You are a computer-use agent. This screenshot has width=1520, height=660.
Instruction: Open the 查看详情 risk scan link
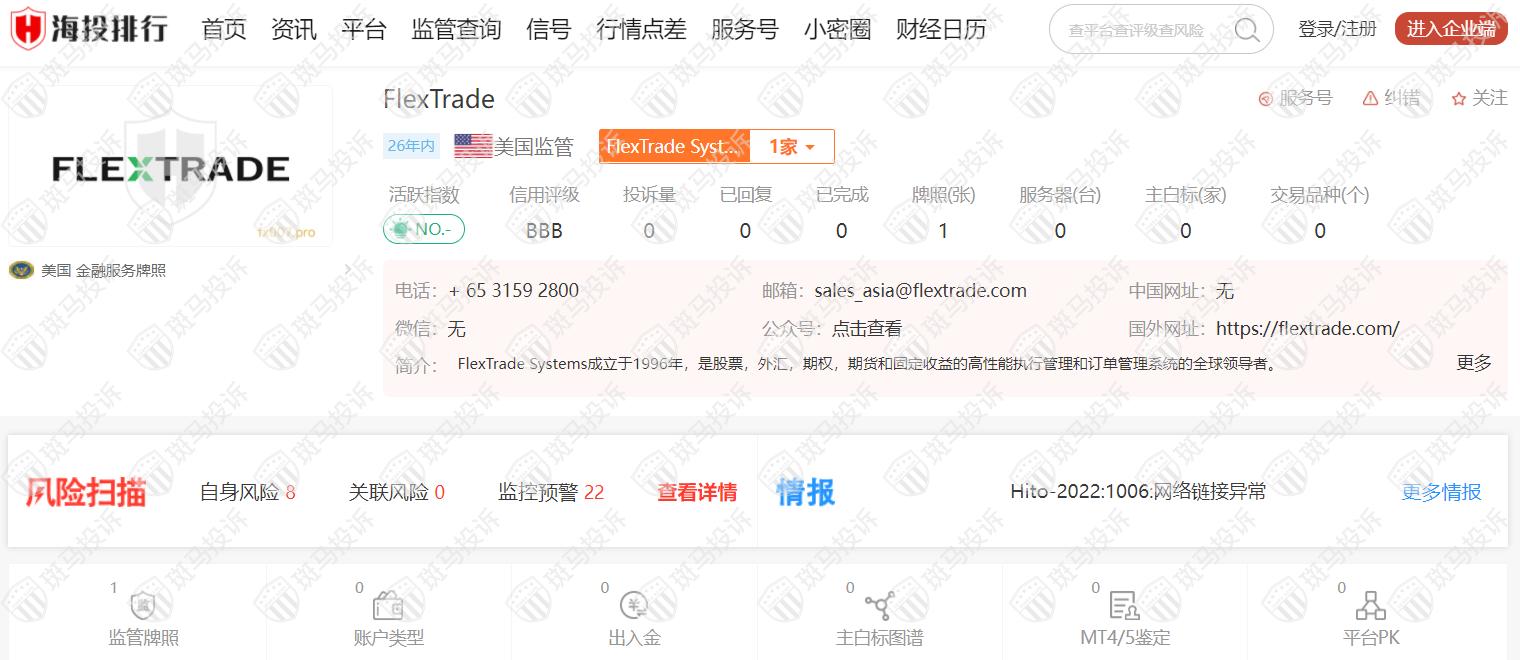point(697,492)
